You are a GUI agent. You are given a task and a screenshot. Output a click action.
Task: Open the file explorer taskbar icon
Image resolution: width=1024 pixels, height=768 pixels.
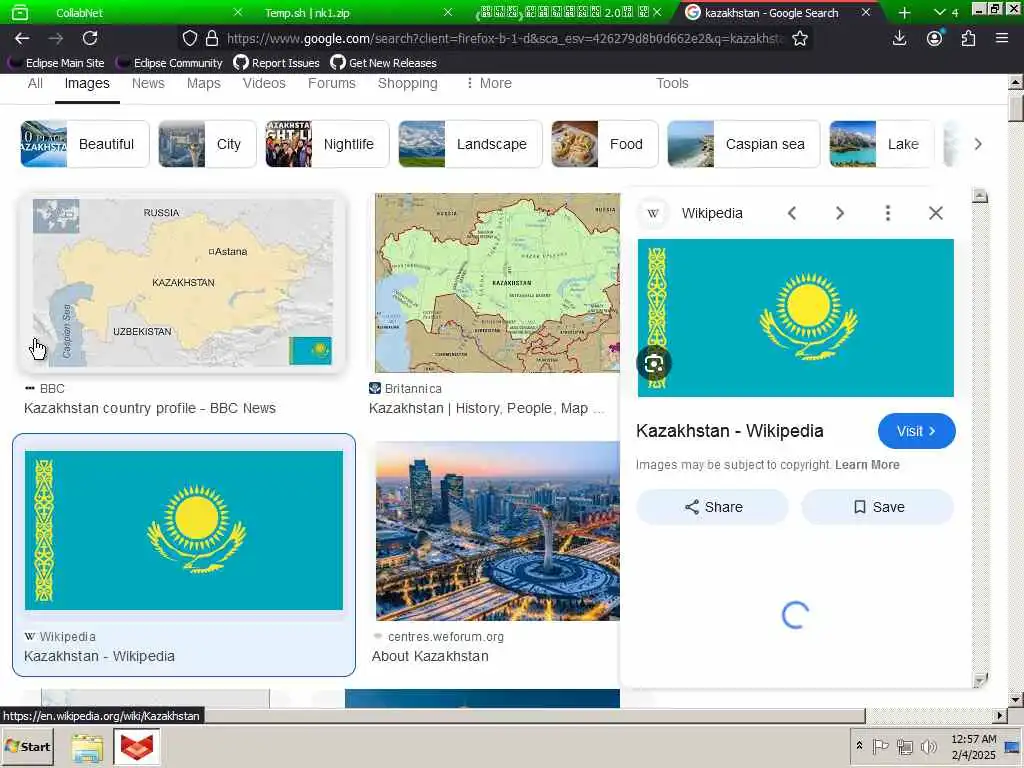point(88,747)
